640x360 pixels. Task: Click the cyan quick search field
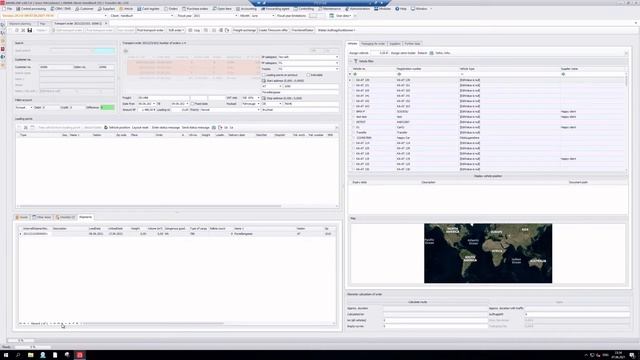(104, 51)
